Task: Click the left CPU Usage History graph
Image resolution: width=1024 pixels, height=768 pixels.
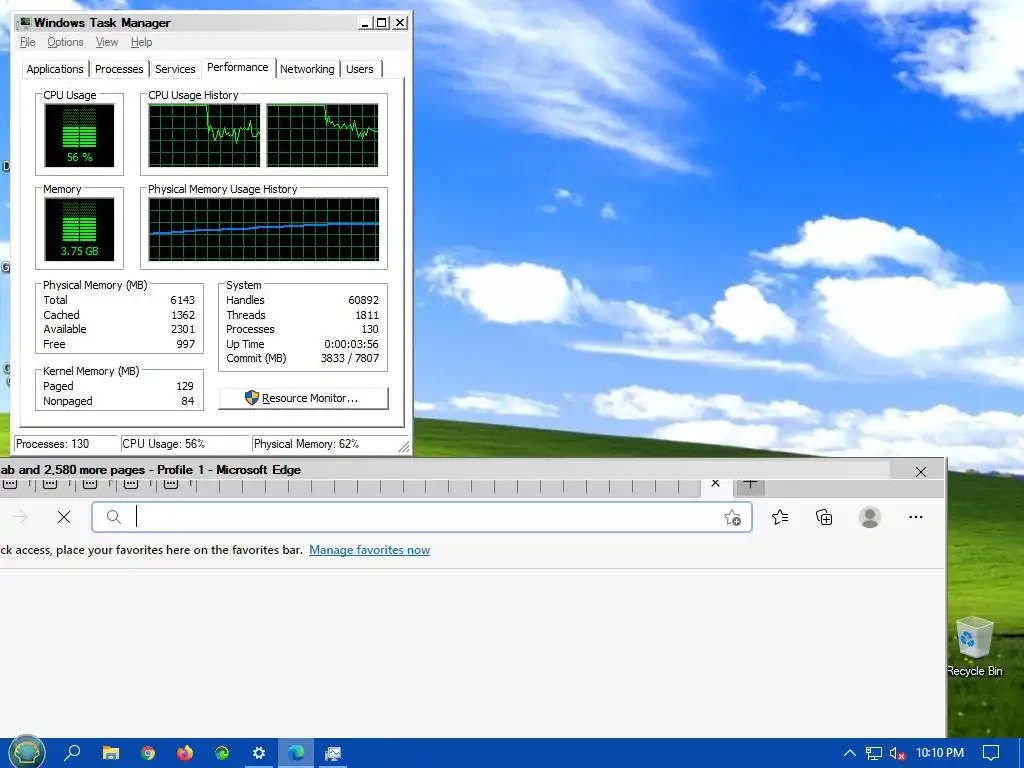Action: point(204,136)
